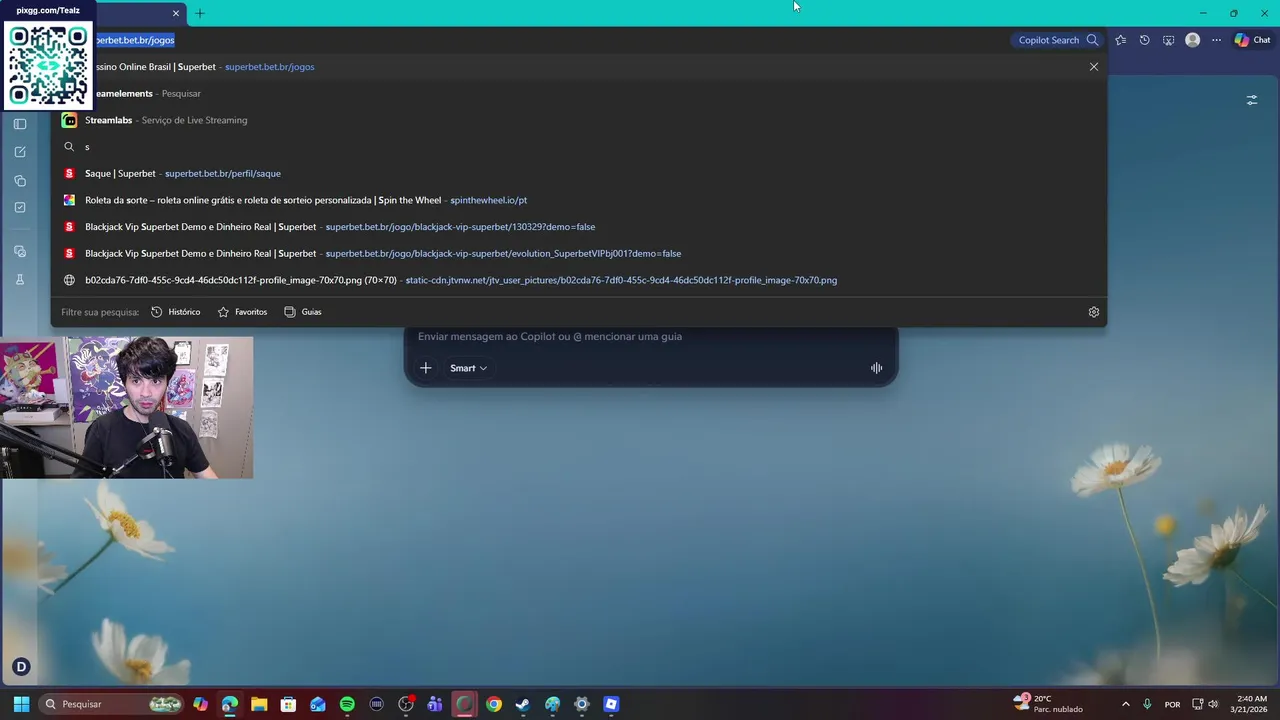
Task: Filter suggestions by Histórico
Action: [175, 312]
